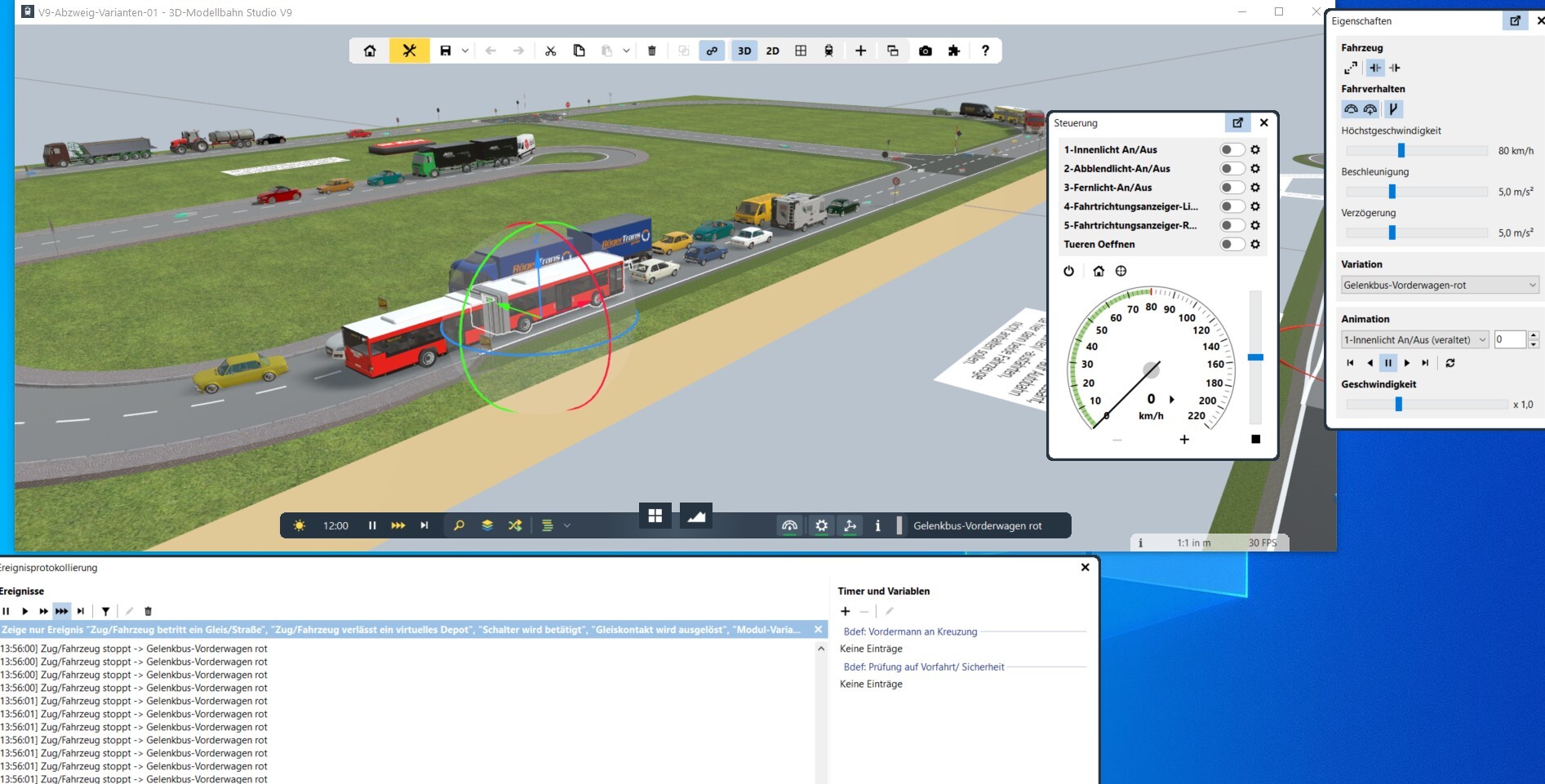The width and height of the screenshot is (1545, 784).
Task: Open the Variation dropdown
Action: click(1440, 285)
